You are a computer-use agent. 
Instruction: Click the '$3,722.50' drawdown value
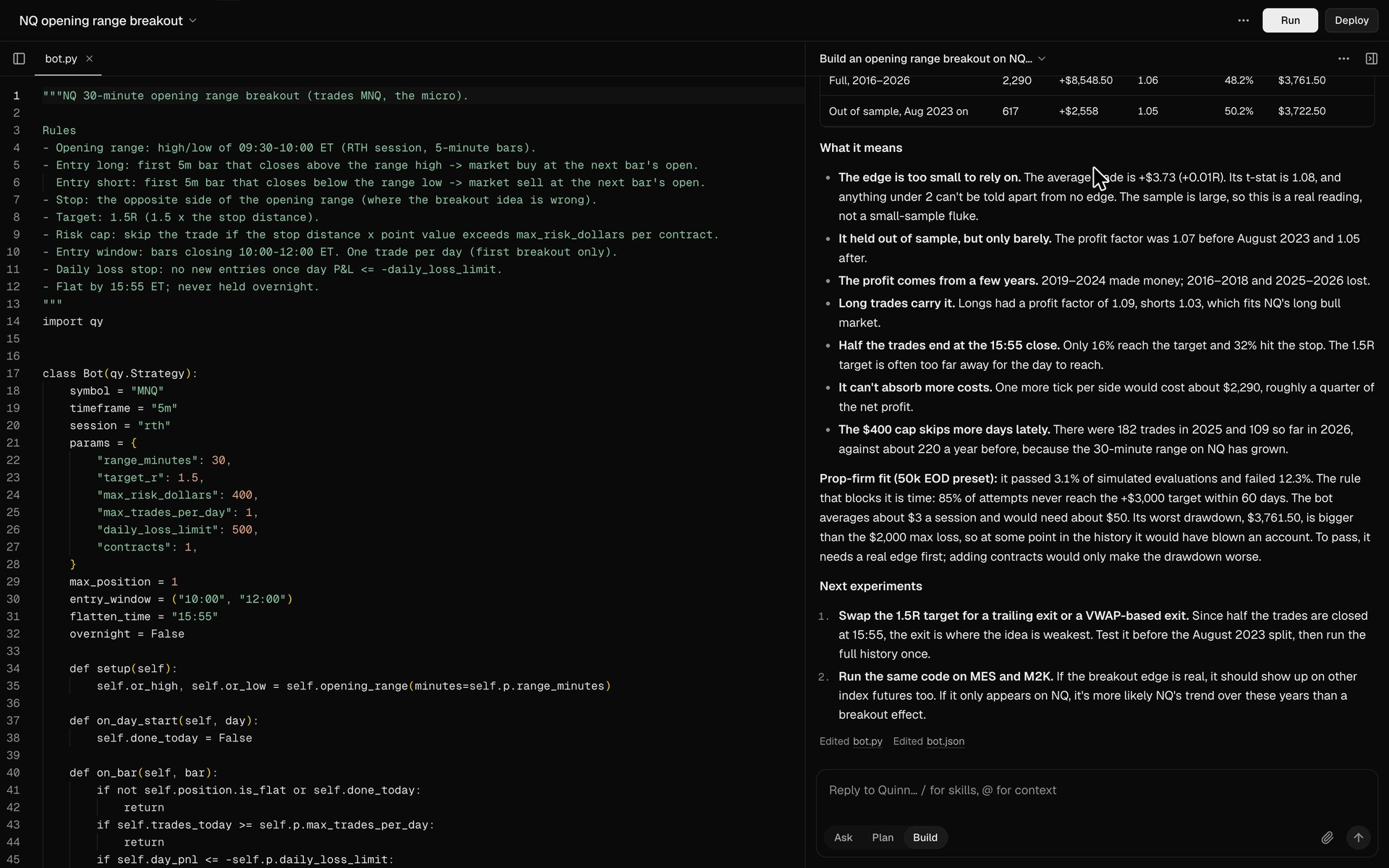(1301, 111)
